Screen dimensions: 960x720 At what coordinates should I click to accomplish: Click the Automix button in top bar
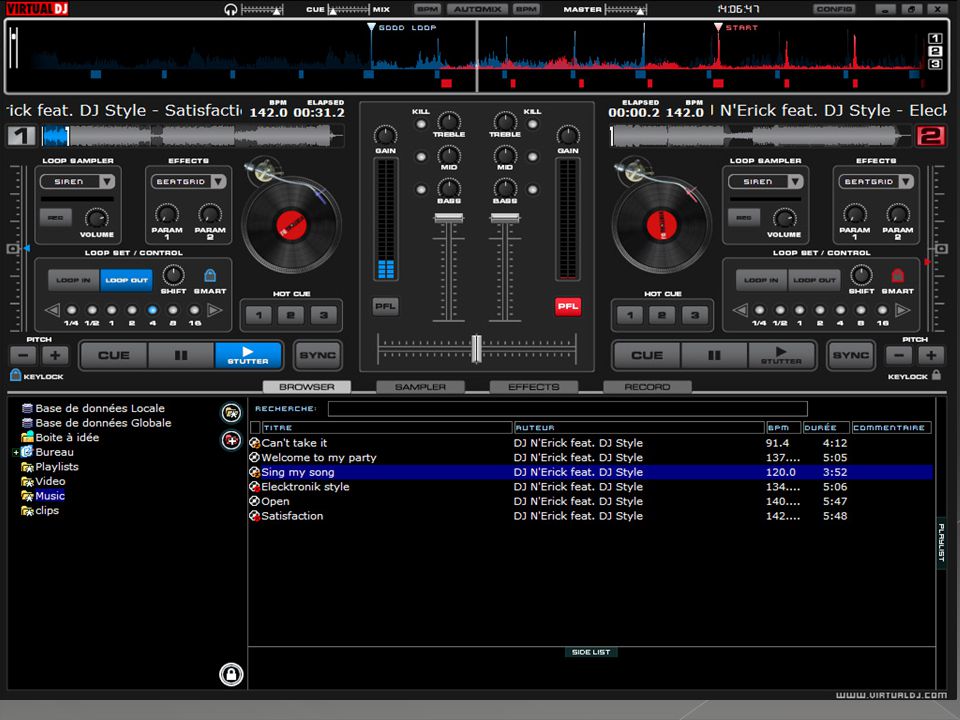(478, 9)
